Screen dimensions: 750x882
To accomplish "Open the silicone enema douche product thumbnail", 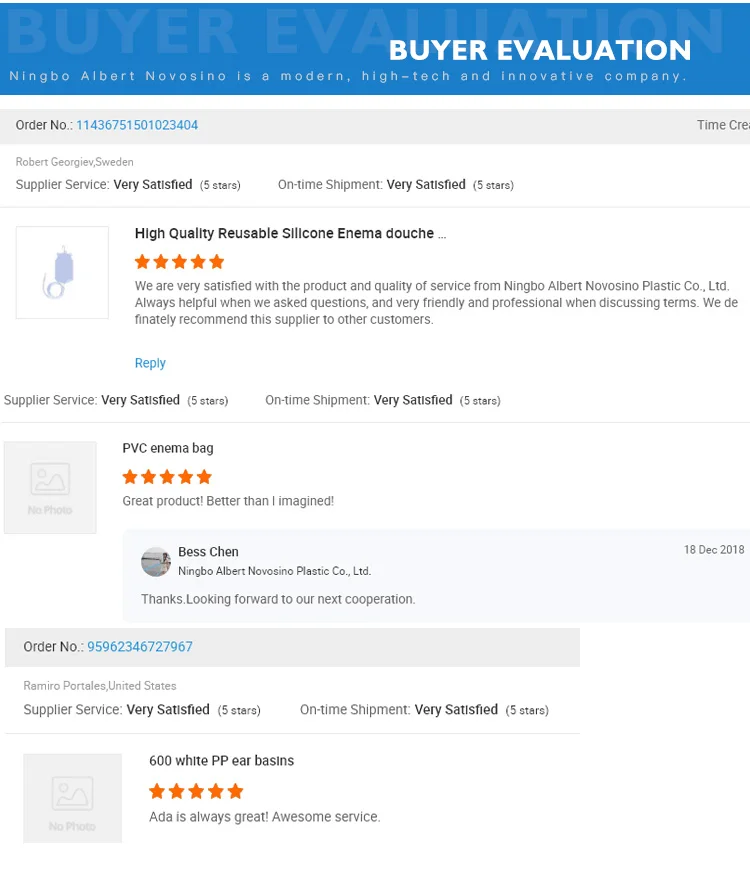I will [62, 272].
